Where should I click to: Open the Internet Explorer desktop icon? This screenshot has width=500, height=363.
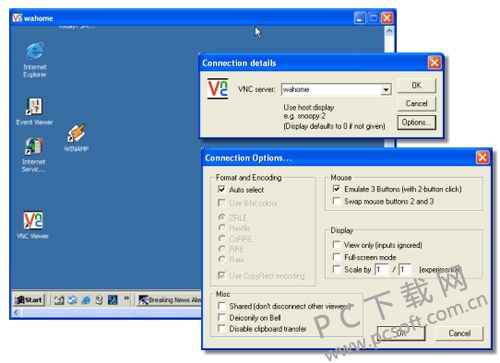pos(35,59)
